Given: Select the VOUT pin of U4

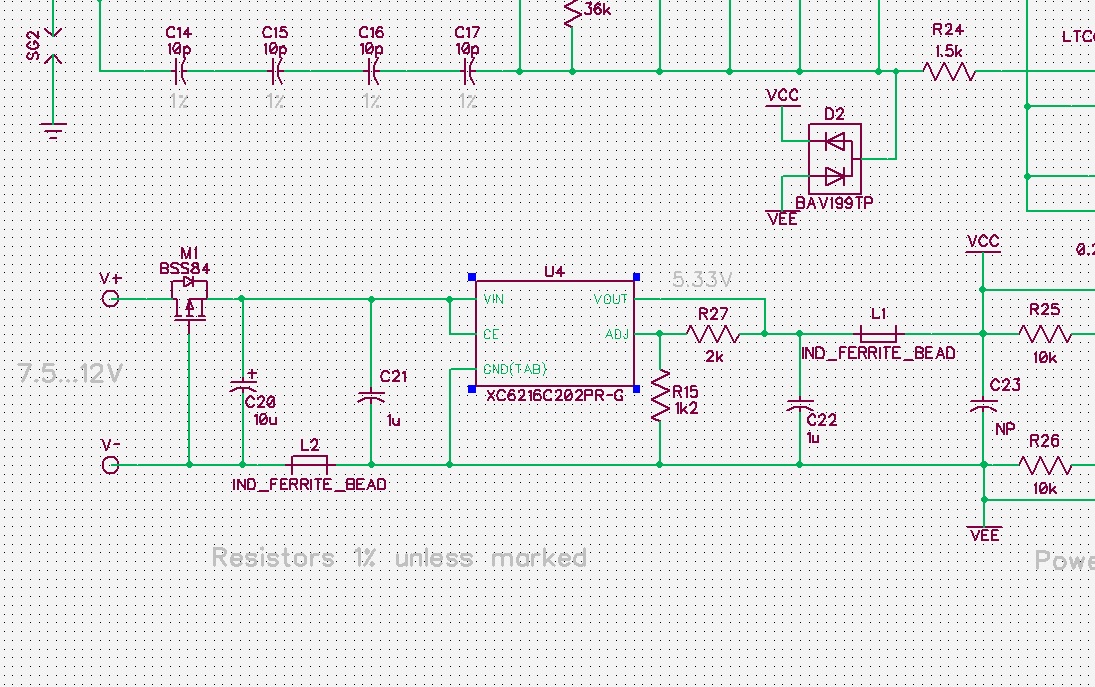Looking at the screenshot, I should [610, 299].
